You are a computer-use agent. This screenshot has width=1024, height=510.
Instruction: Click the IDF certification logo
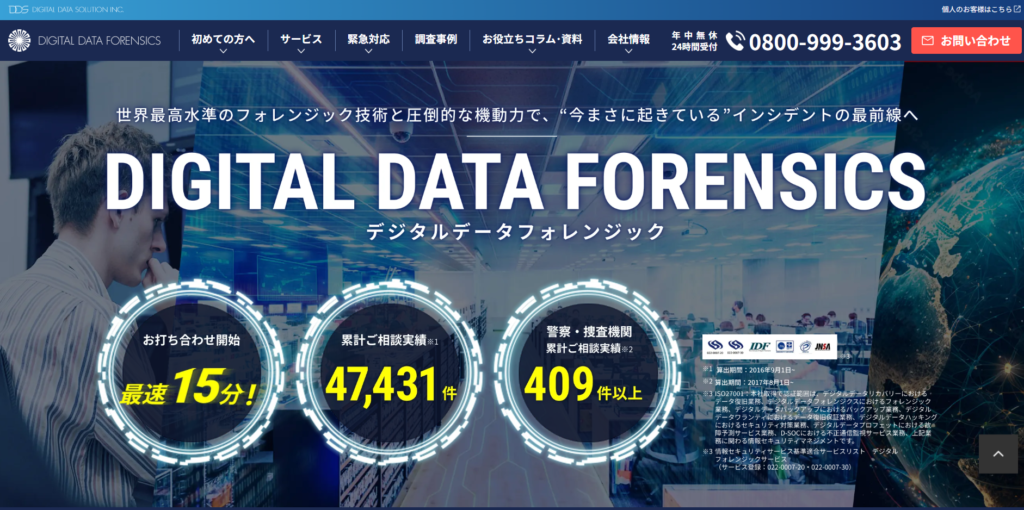pos(762,346)
